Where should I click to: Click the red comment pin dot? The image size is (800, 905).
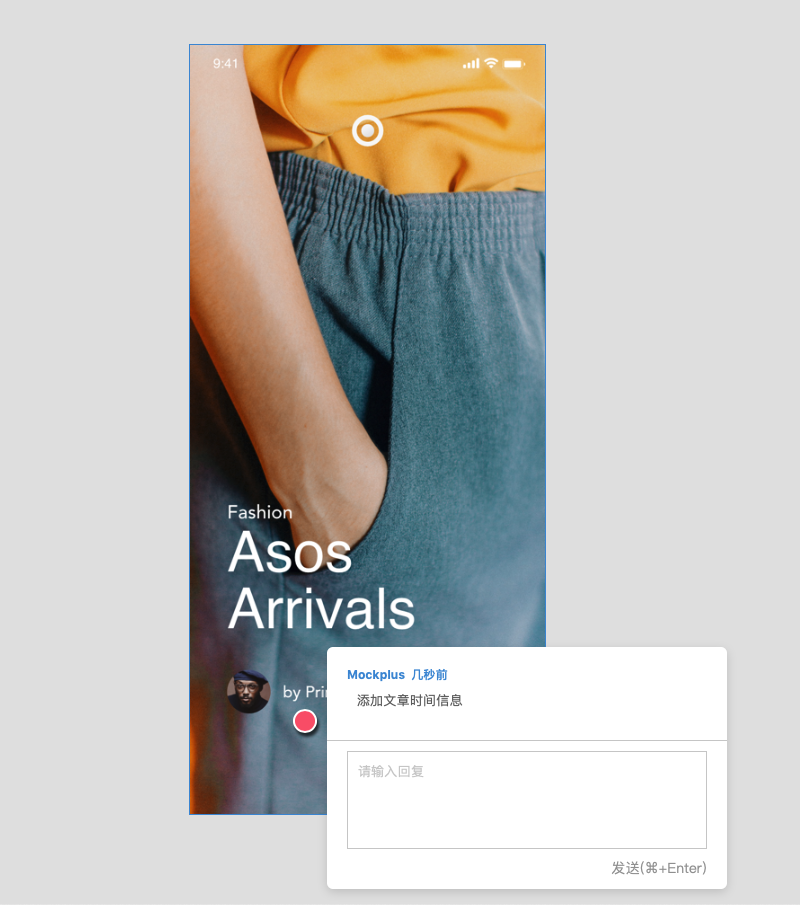click(x=305, y=721)
